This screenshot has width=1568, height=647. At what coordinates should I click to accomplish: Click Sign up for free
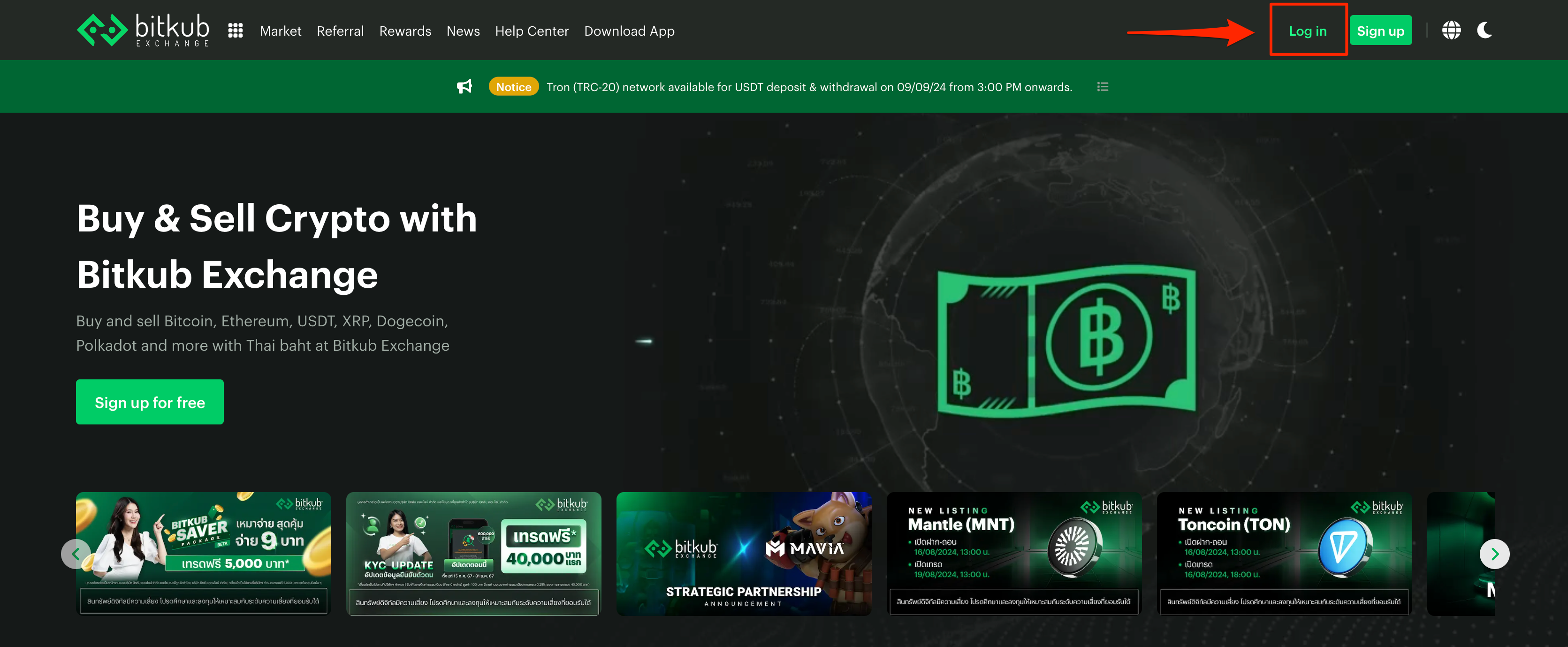150,401
